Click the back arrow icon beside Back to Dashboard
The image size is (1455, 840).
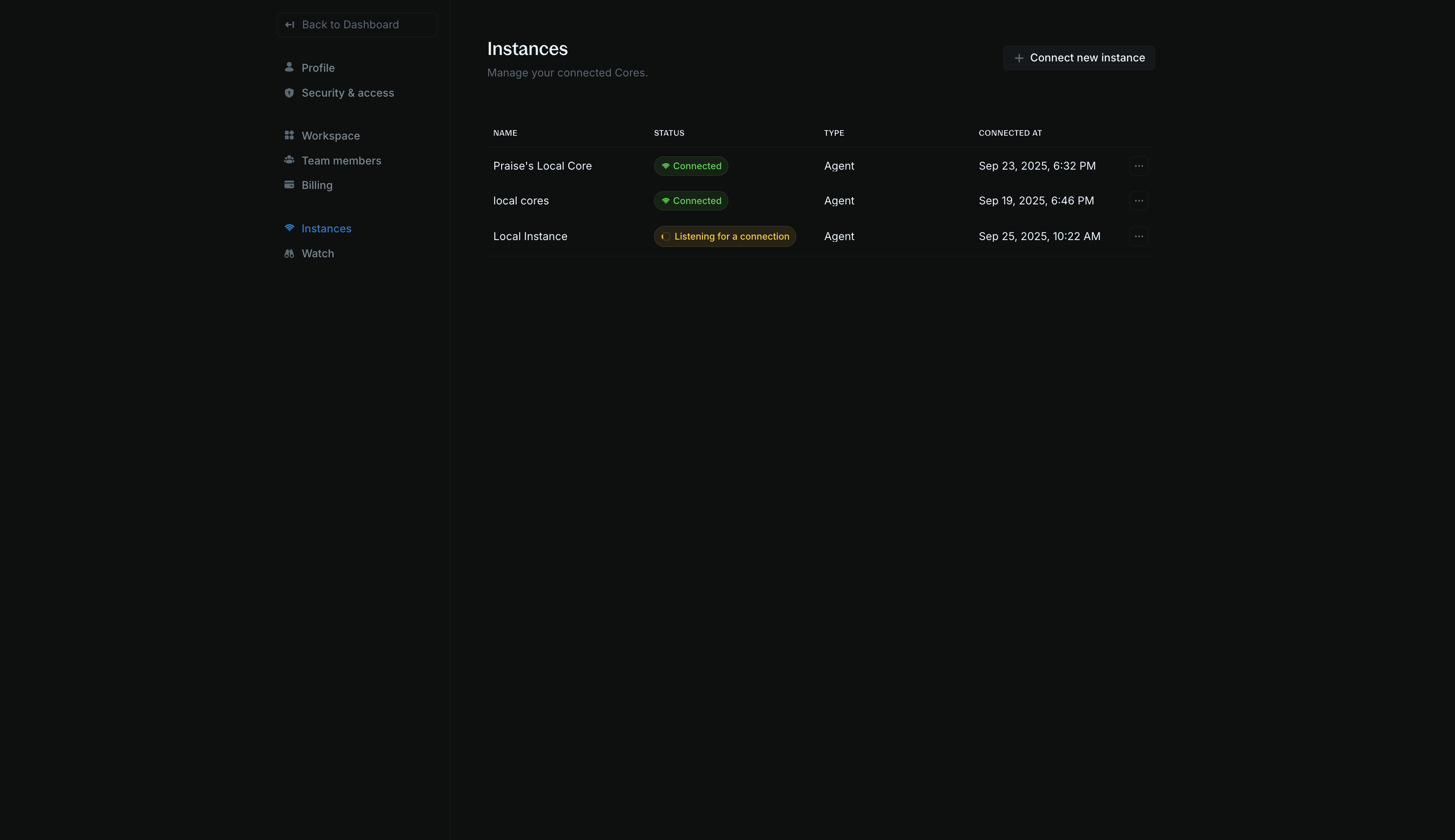[x=289, y=24]
